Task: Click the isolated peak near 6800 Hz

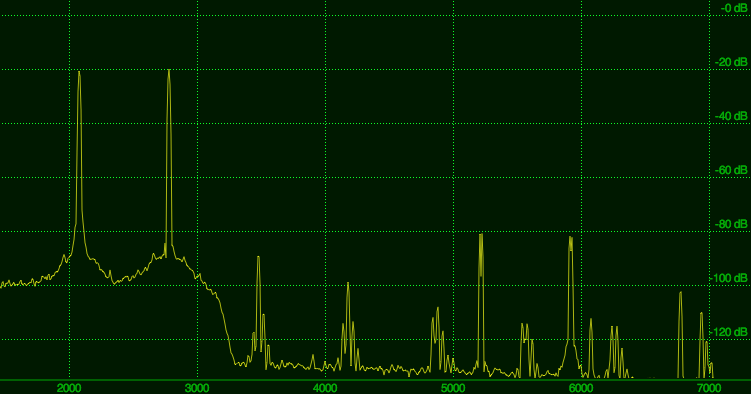Action: tap(681, 294)
